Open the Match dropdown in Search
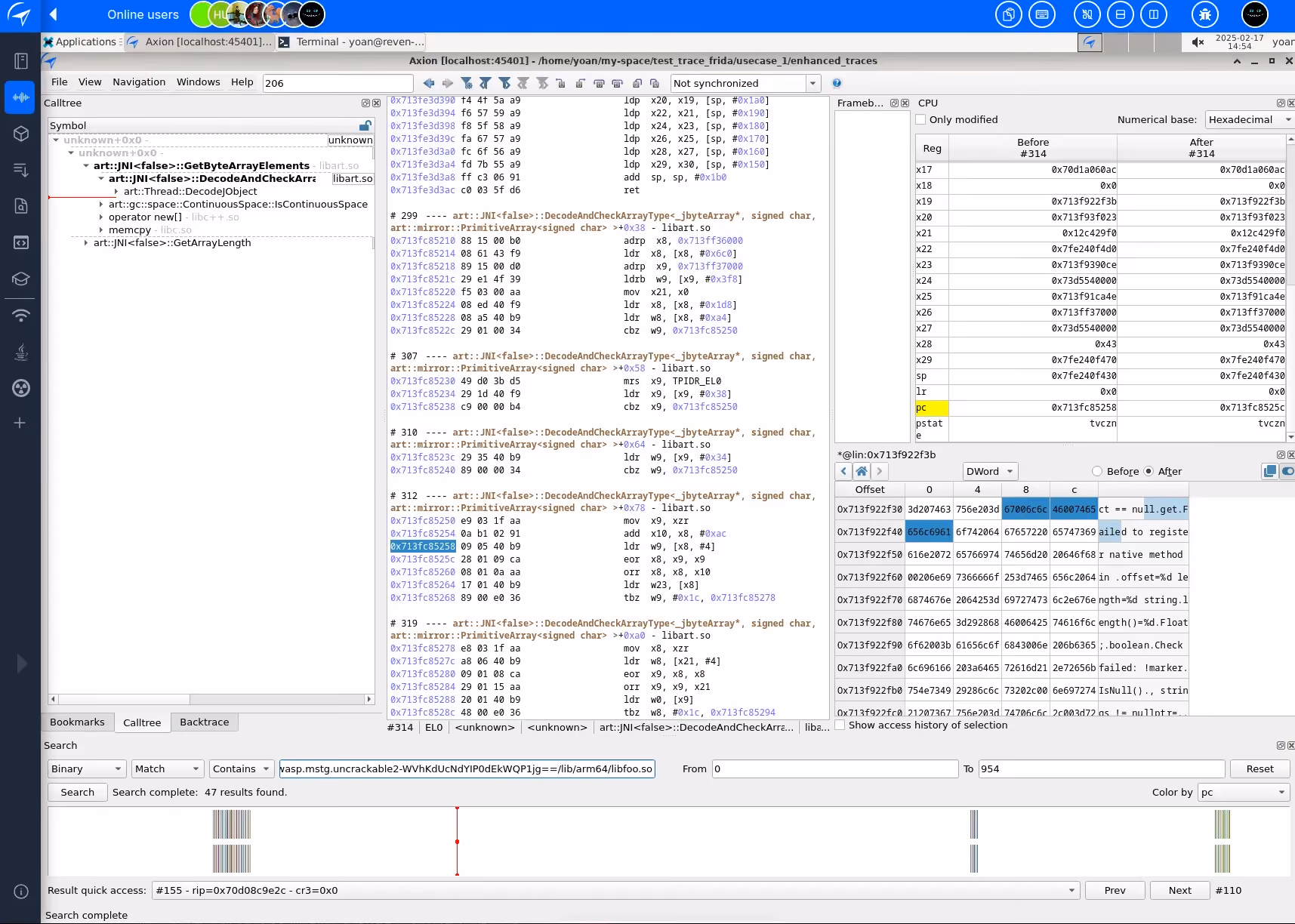This screenshot has width=1295, height=924. [x=168, y=768]
